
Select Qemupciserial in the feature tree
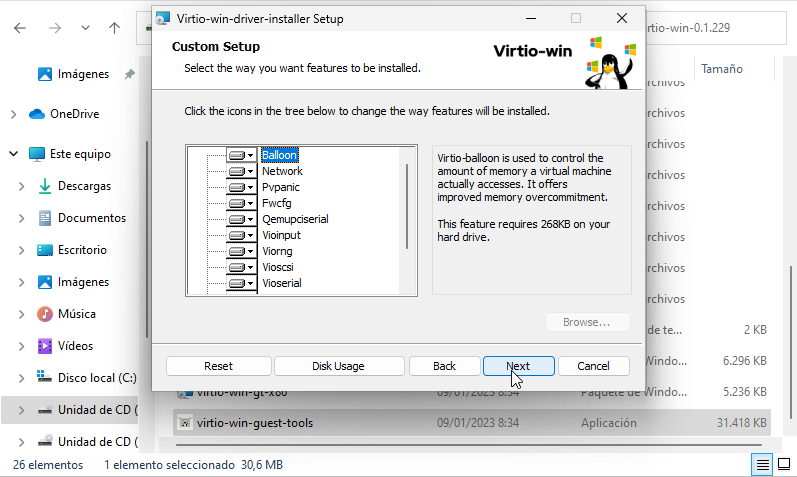click(x=295, y=219)
